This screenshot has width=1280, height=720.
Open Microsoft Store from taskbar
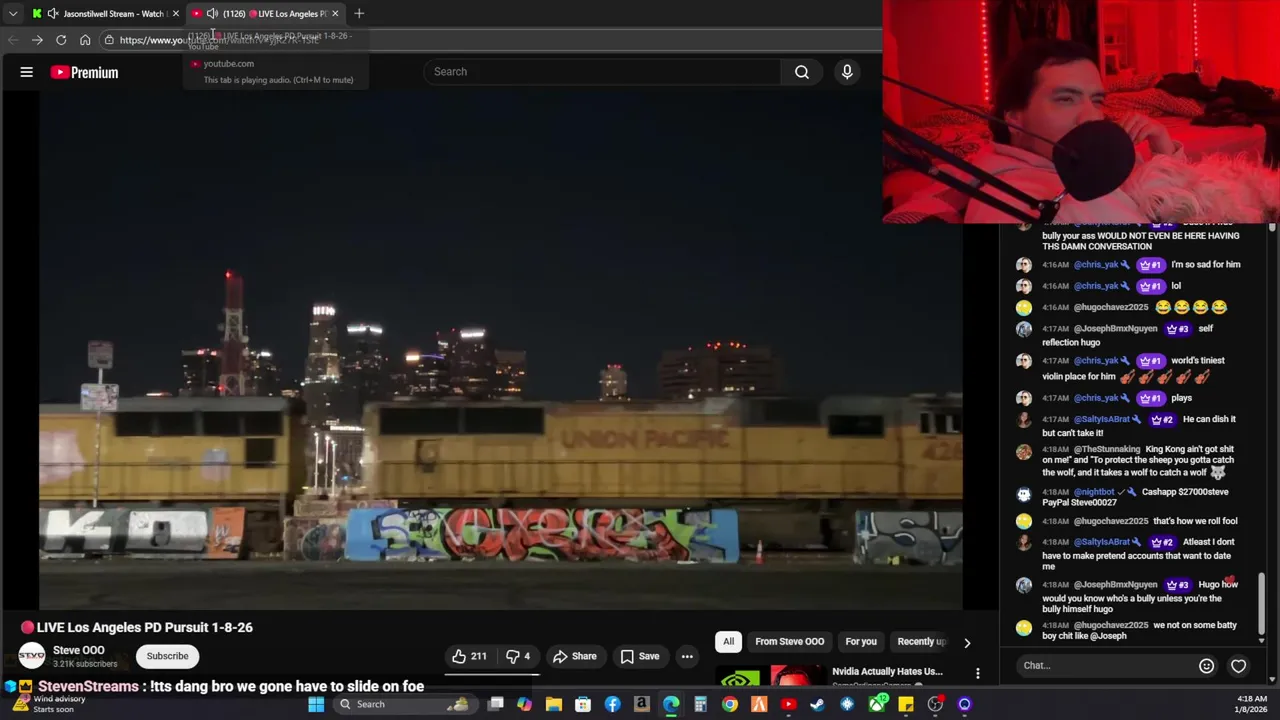(583, 704)
